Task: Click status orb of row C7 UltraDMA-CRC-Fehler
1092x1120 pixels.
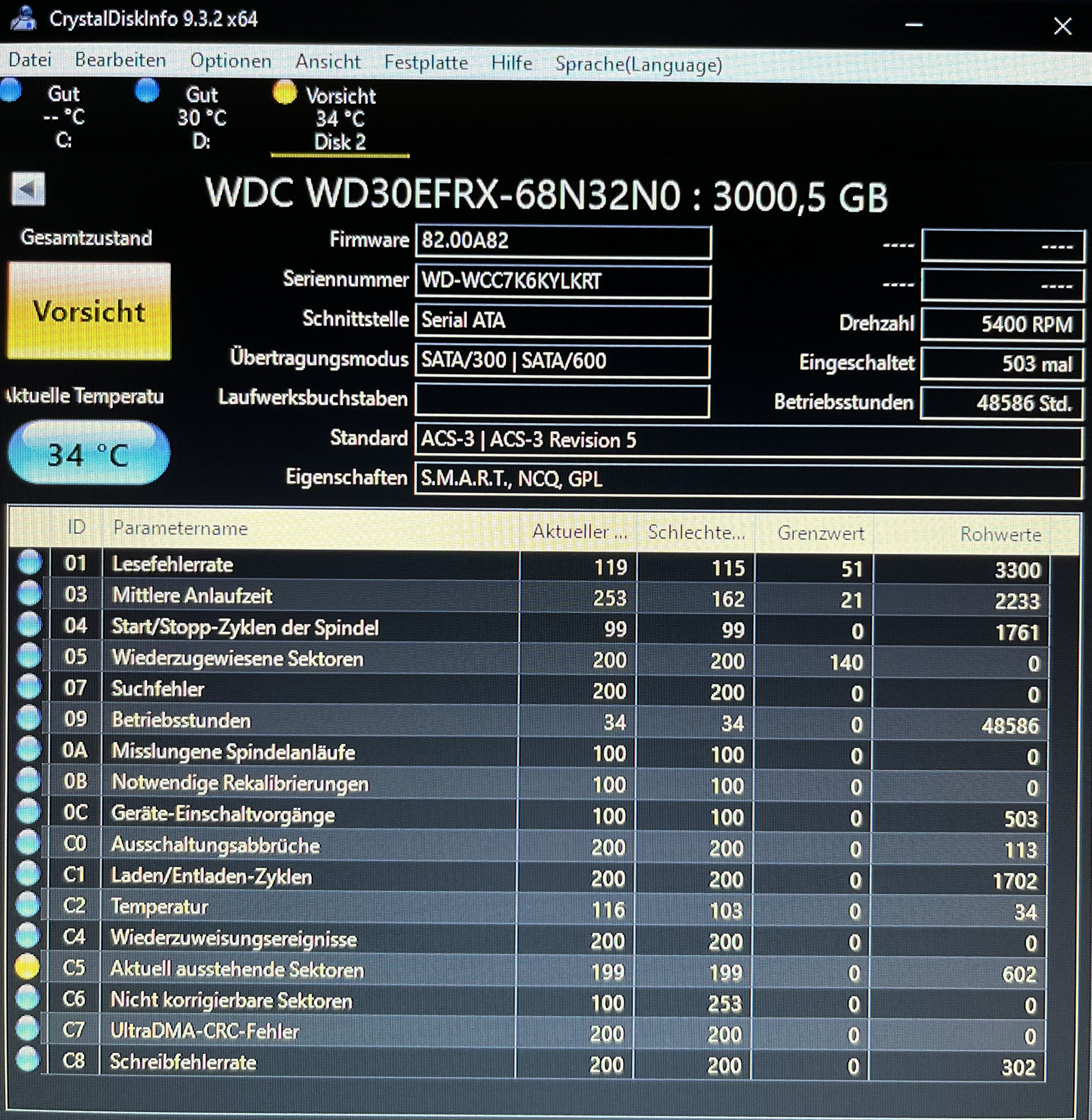Action: [27, 1028]
